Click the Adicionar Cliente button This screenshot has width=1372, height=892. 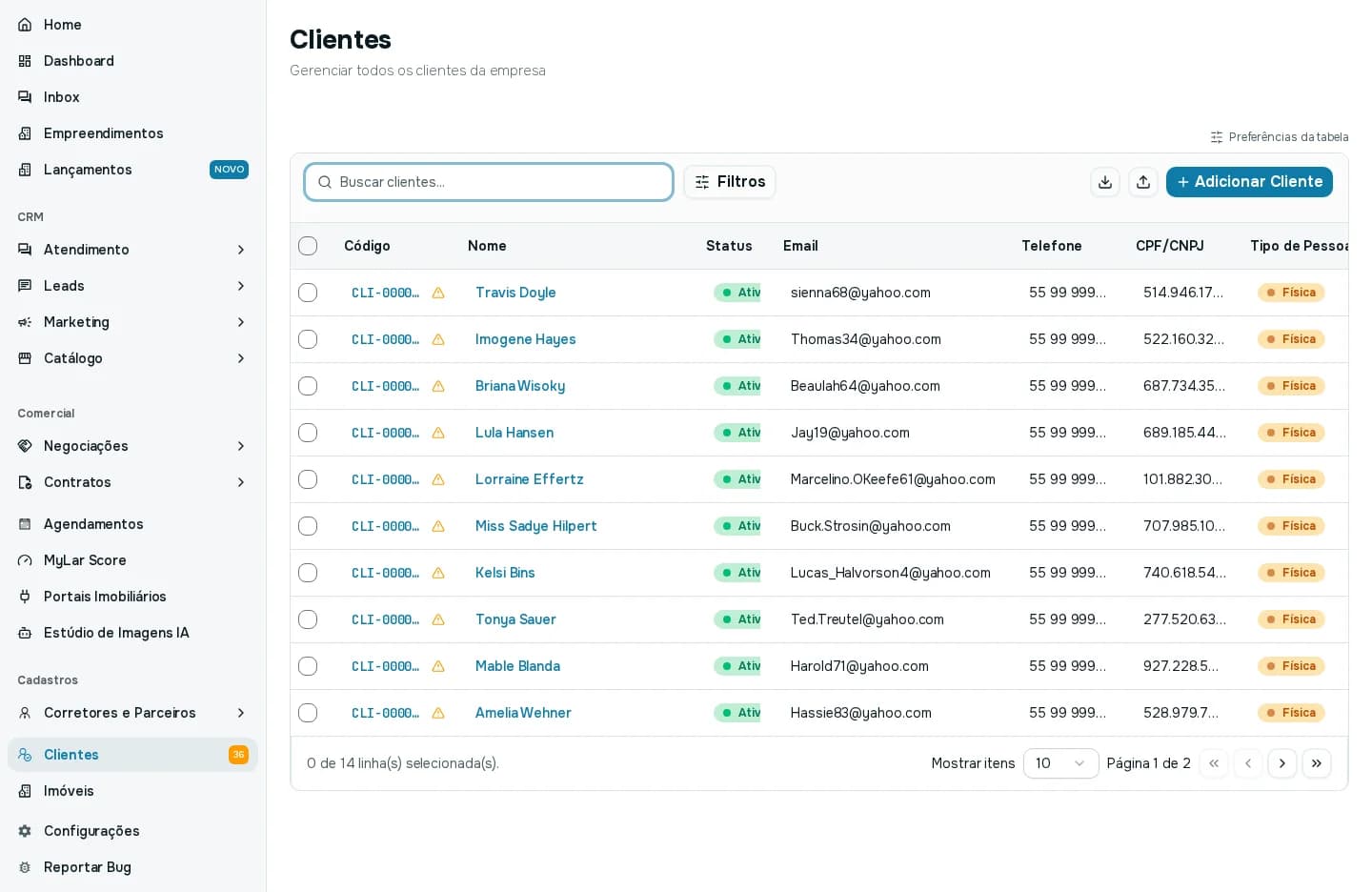(1249, 182)
